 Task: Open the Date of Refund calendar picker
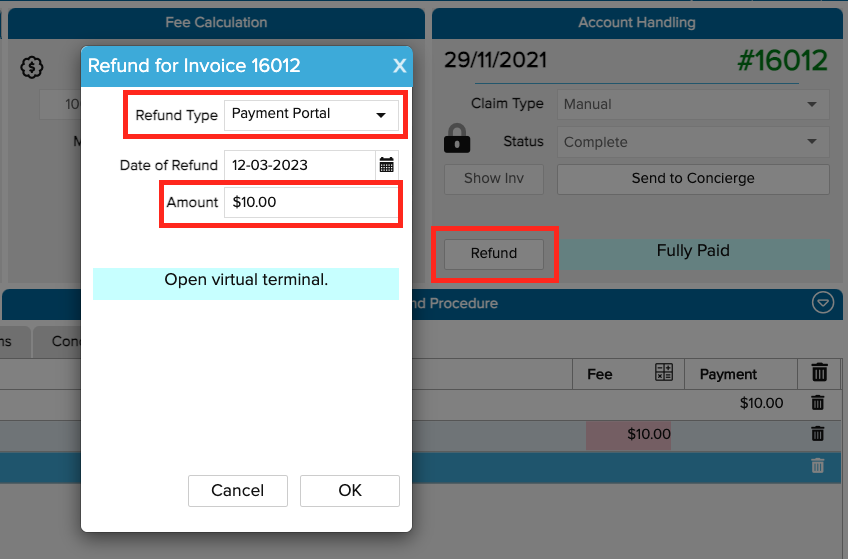387,165
